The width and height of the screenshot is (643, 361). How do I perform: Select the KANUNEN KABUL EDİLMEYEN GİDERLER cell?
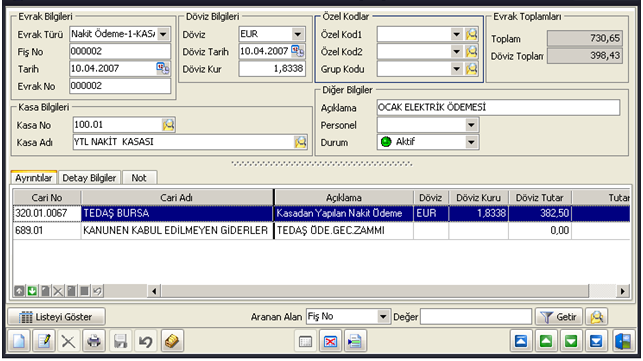(x=177, y=231)
